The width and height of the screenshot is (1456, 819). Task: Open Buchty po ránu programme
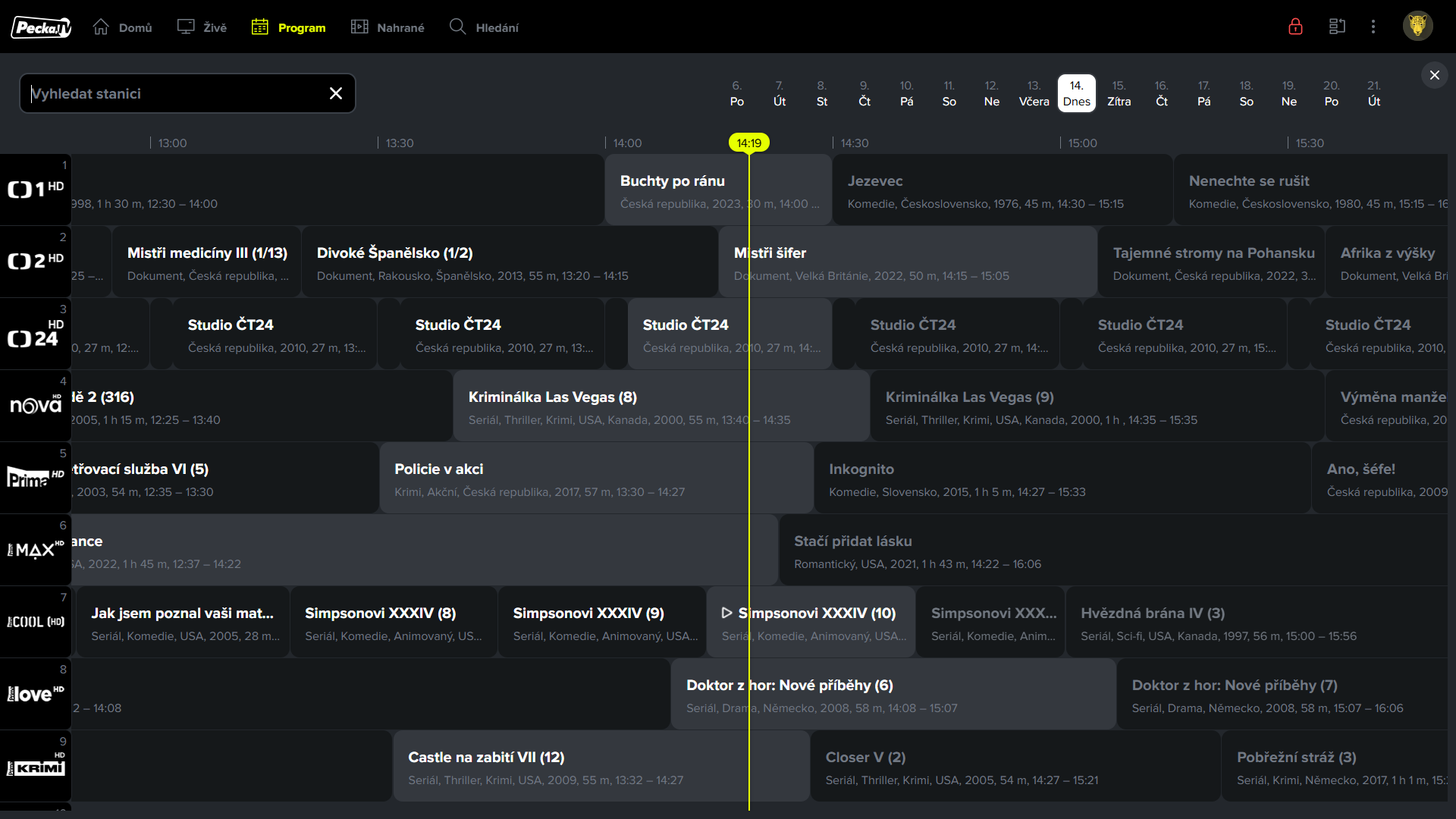(x=718, y=190)
